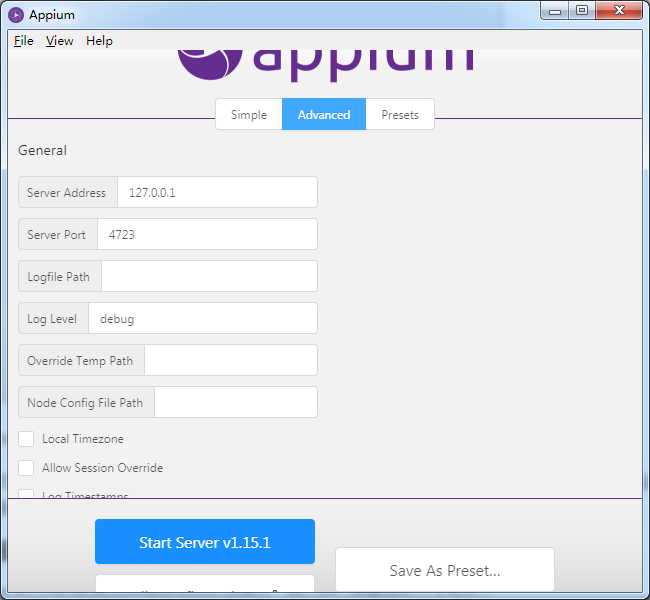The image size is (650, 600).
Task: Click the Log Level input field
Action: click(x=203, y=318)
